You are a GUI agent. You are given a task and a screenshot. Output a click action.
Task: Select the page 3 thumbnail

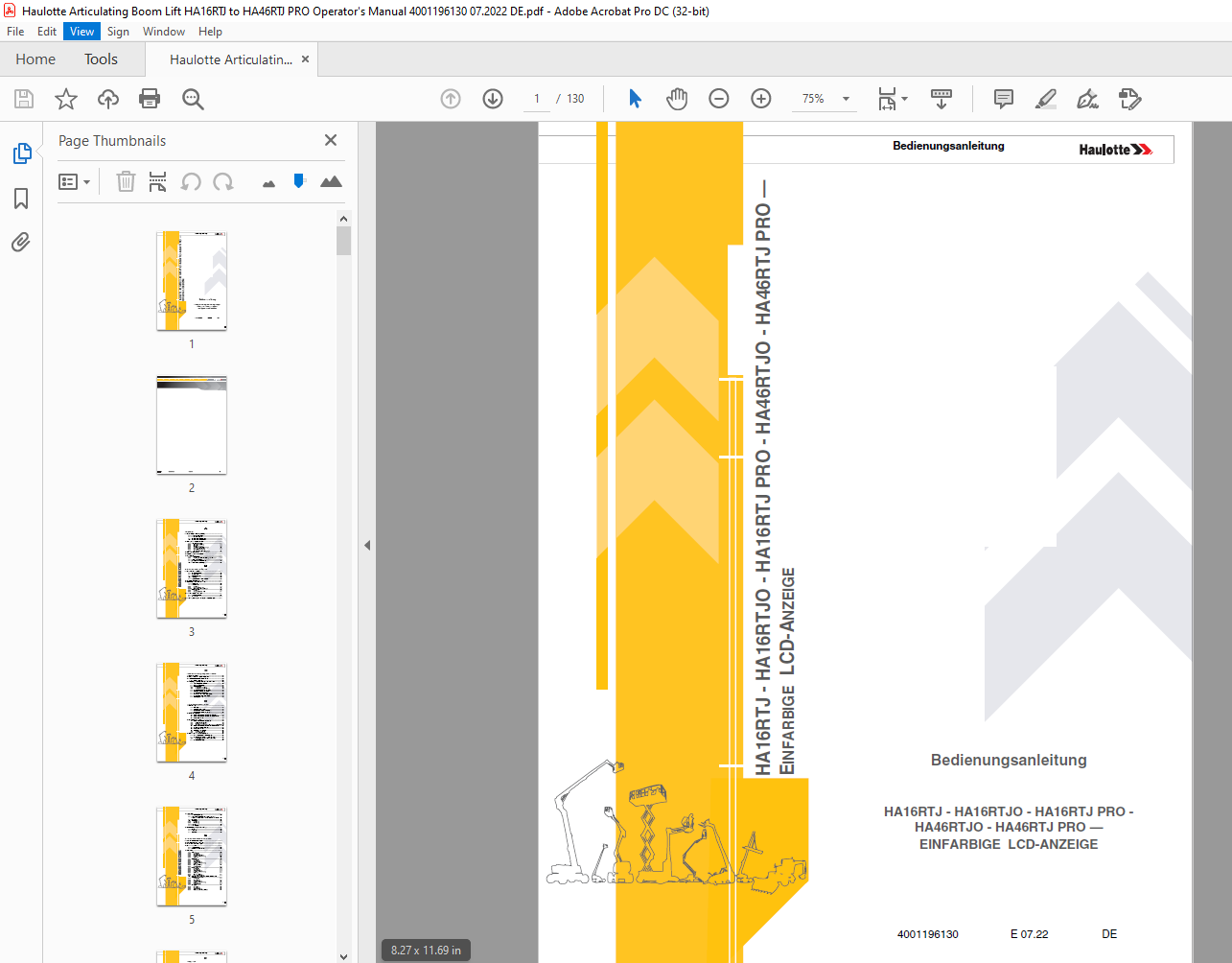(x=192, y=569)
